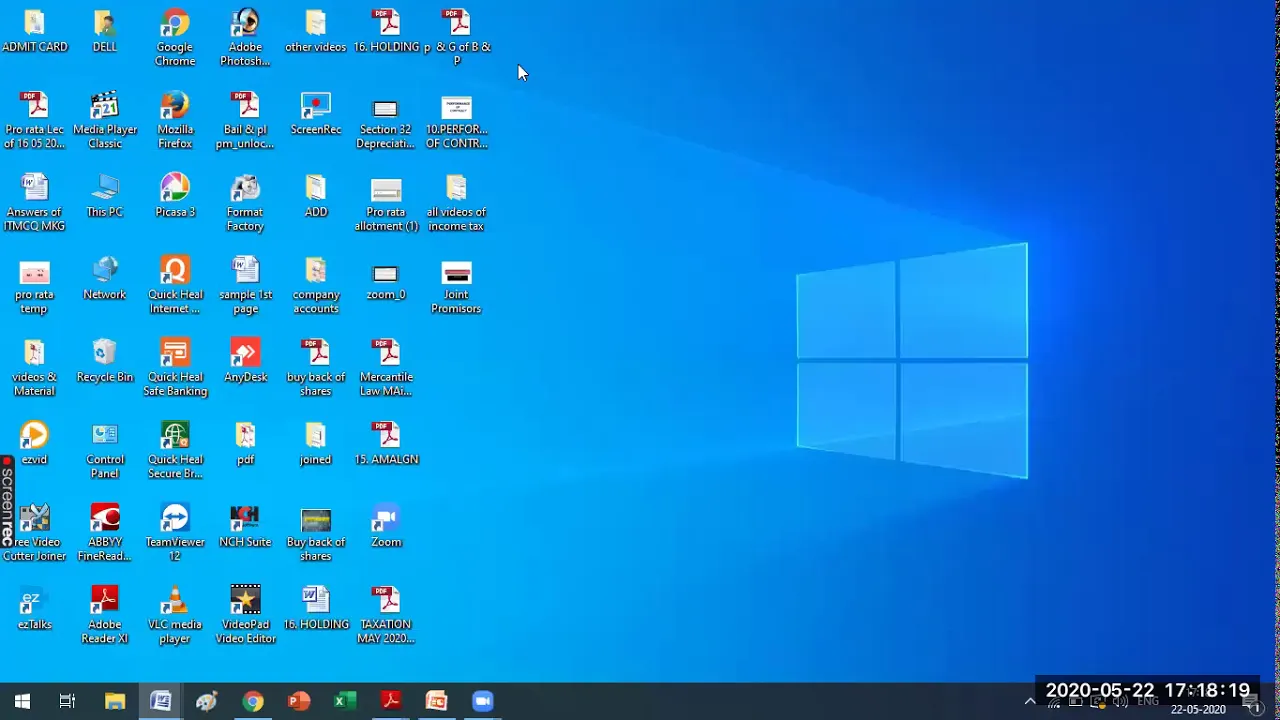Open the ADD folder
The width and height of the screenshot is (1280, 720).
(316, 196)
